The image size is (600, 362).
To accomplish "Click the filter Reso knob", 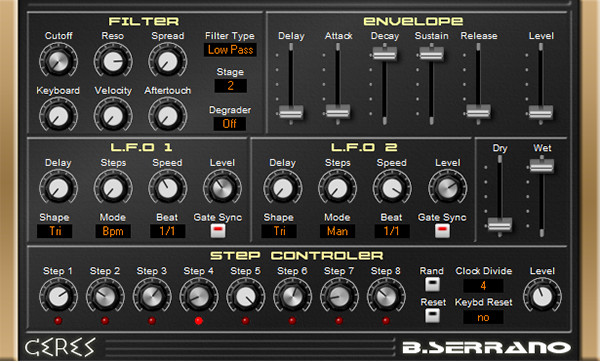I will click(113, 61).
